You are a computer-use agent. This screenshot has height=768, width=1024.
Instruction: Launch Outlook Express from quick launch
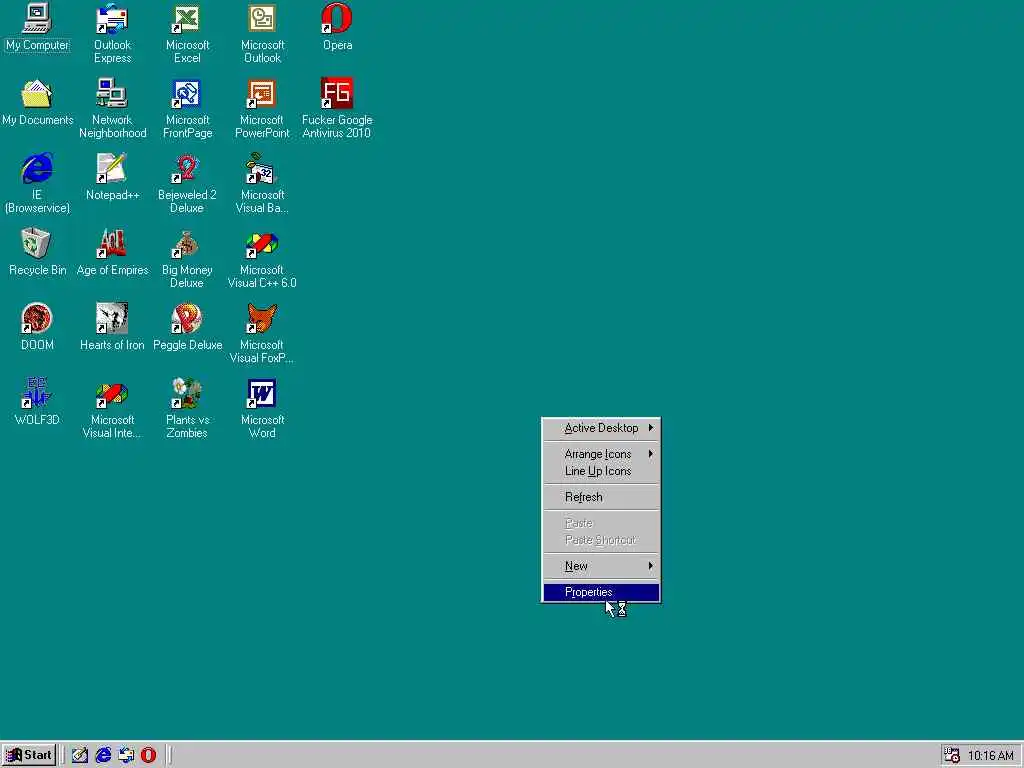point(126,755)
